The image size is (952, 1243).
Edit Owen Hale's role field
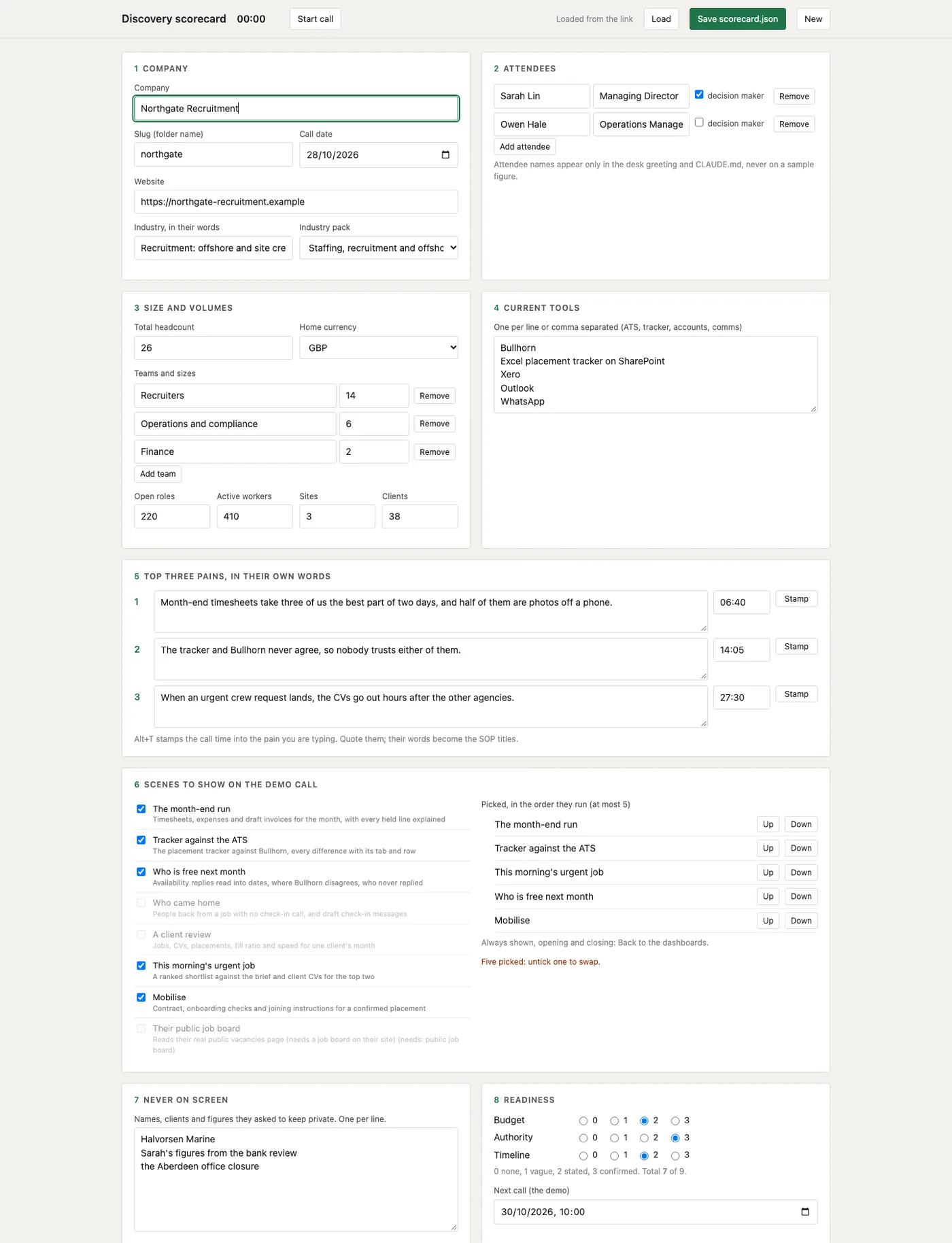641,124
